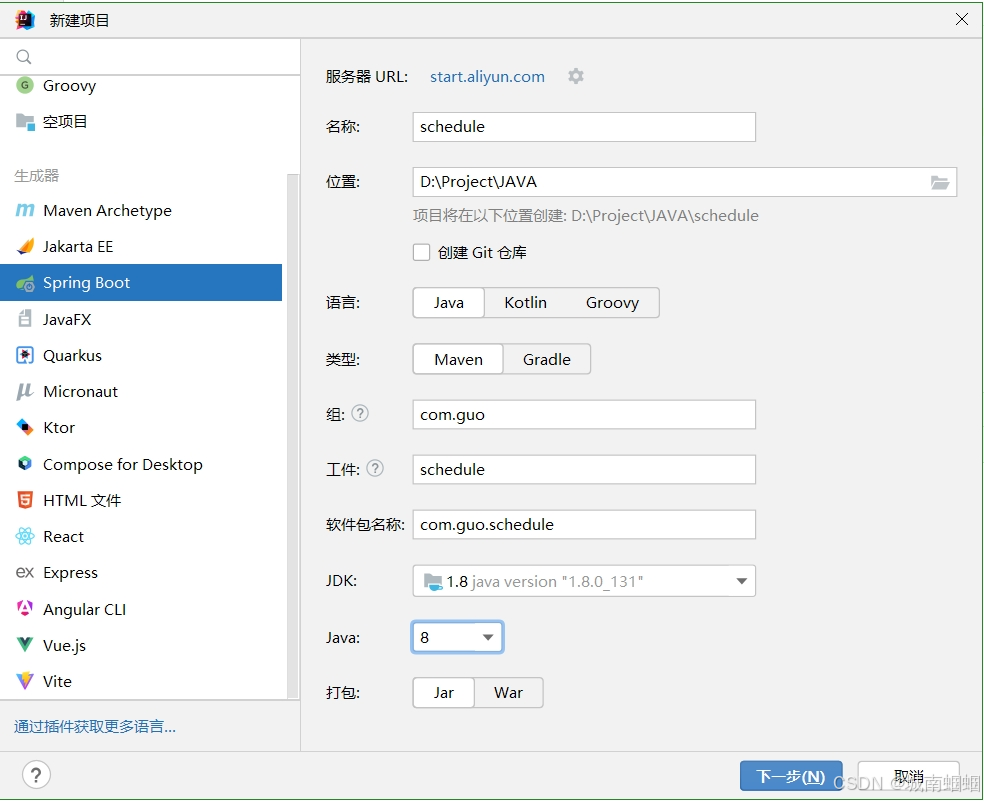This screenshot has width=984, height=801.
Task: Select Maven Archetype generator
Action: coord(141,210)
